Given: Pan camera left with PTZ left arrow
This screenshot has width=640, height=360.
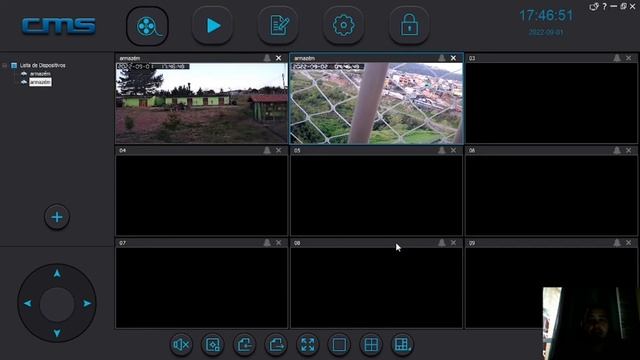Looking at the screenshot, I should (x=27, y=303).
